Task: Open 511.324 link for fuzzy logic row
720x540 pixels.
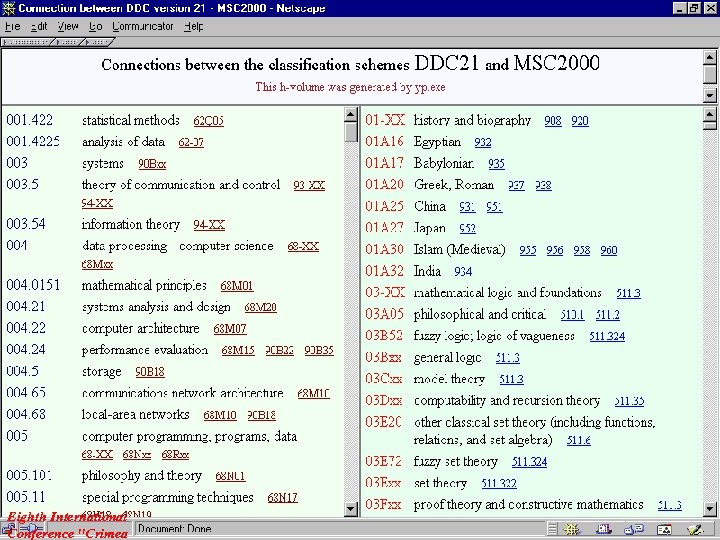Action: point(607,336)
